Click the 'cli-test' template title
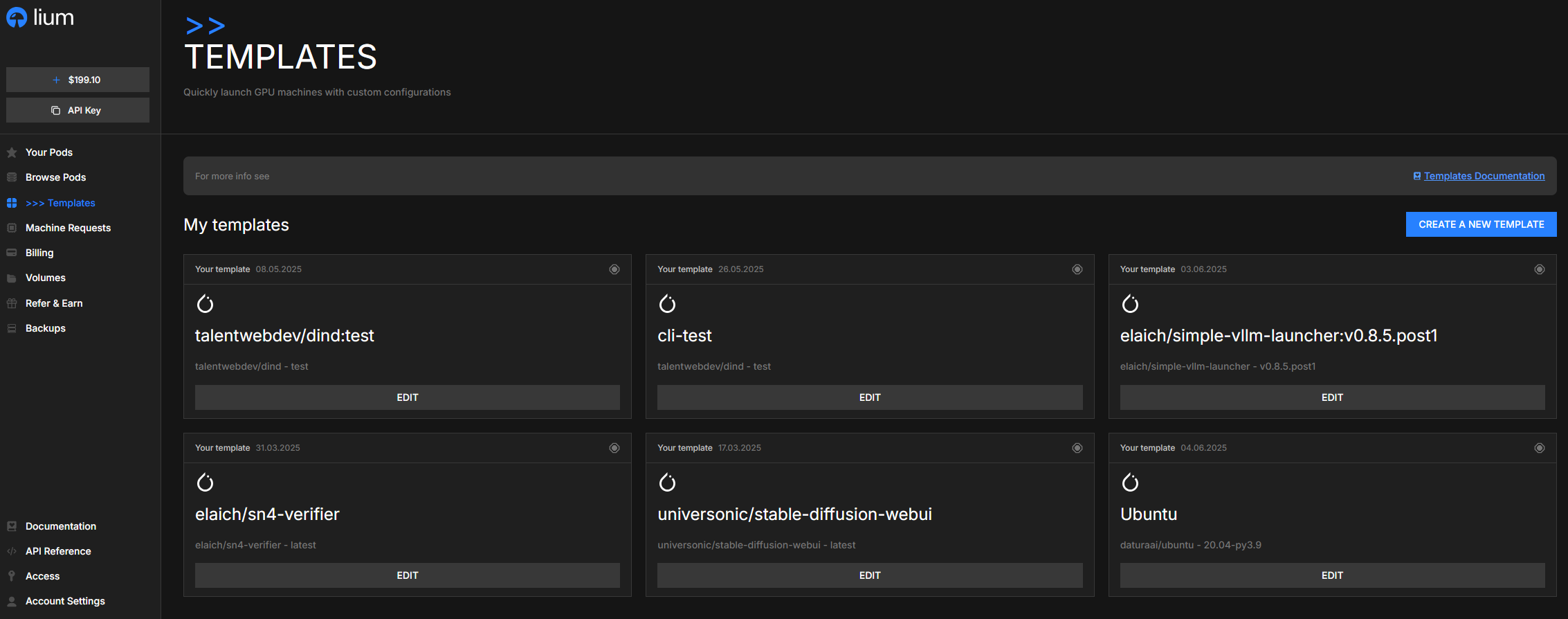 point(684,336)
